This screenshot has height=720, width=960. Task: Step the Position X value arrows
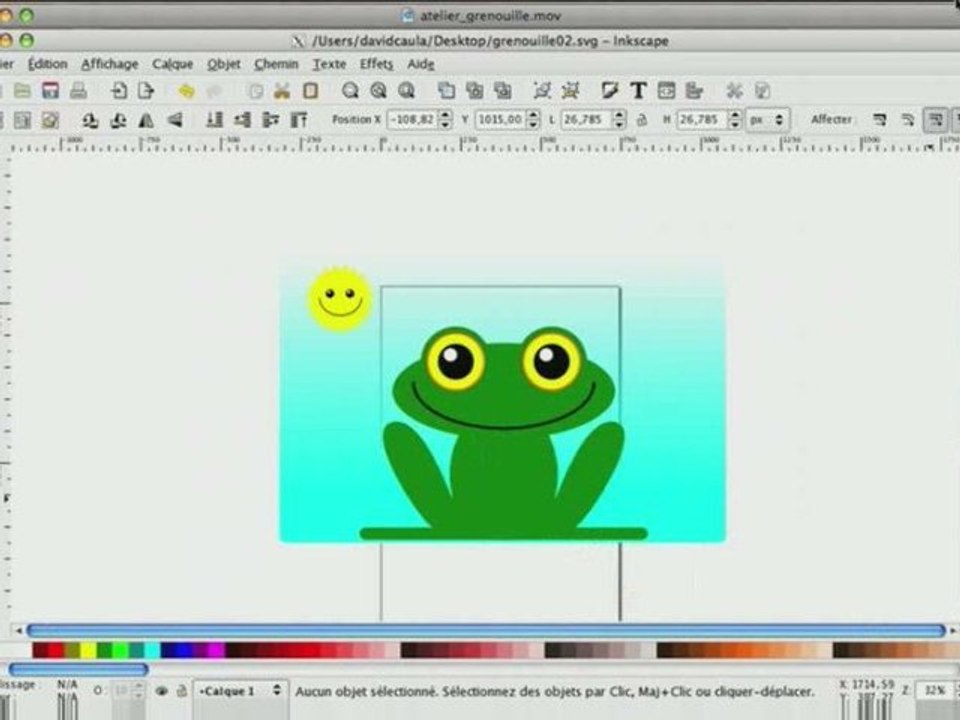coord(446,119)
